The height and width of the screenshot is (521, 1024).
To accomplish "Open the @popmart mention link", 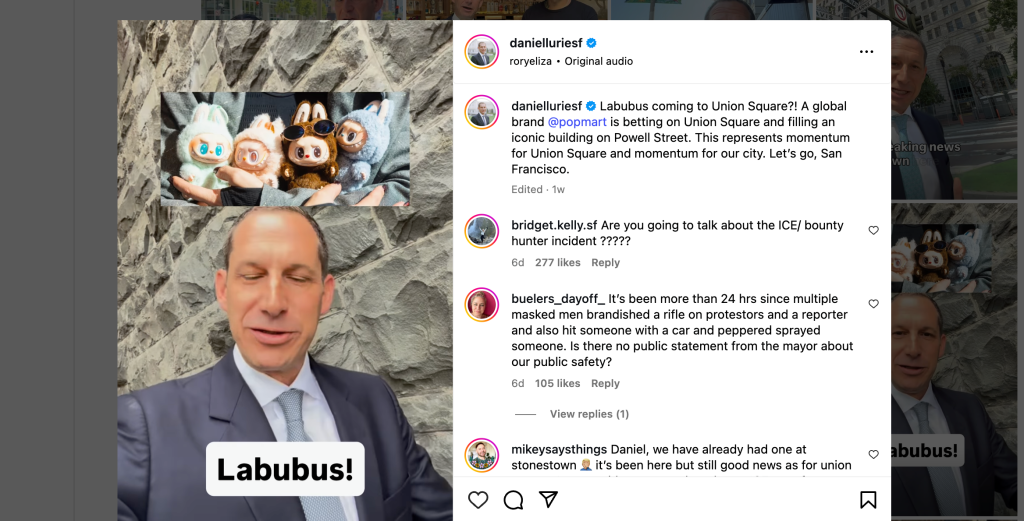I will (x=577, y=122).
